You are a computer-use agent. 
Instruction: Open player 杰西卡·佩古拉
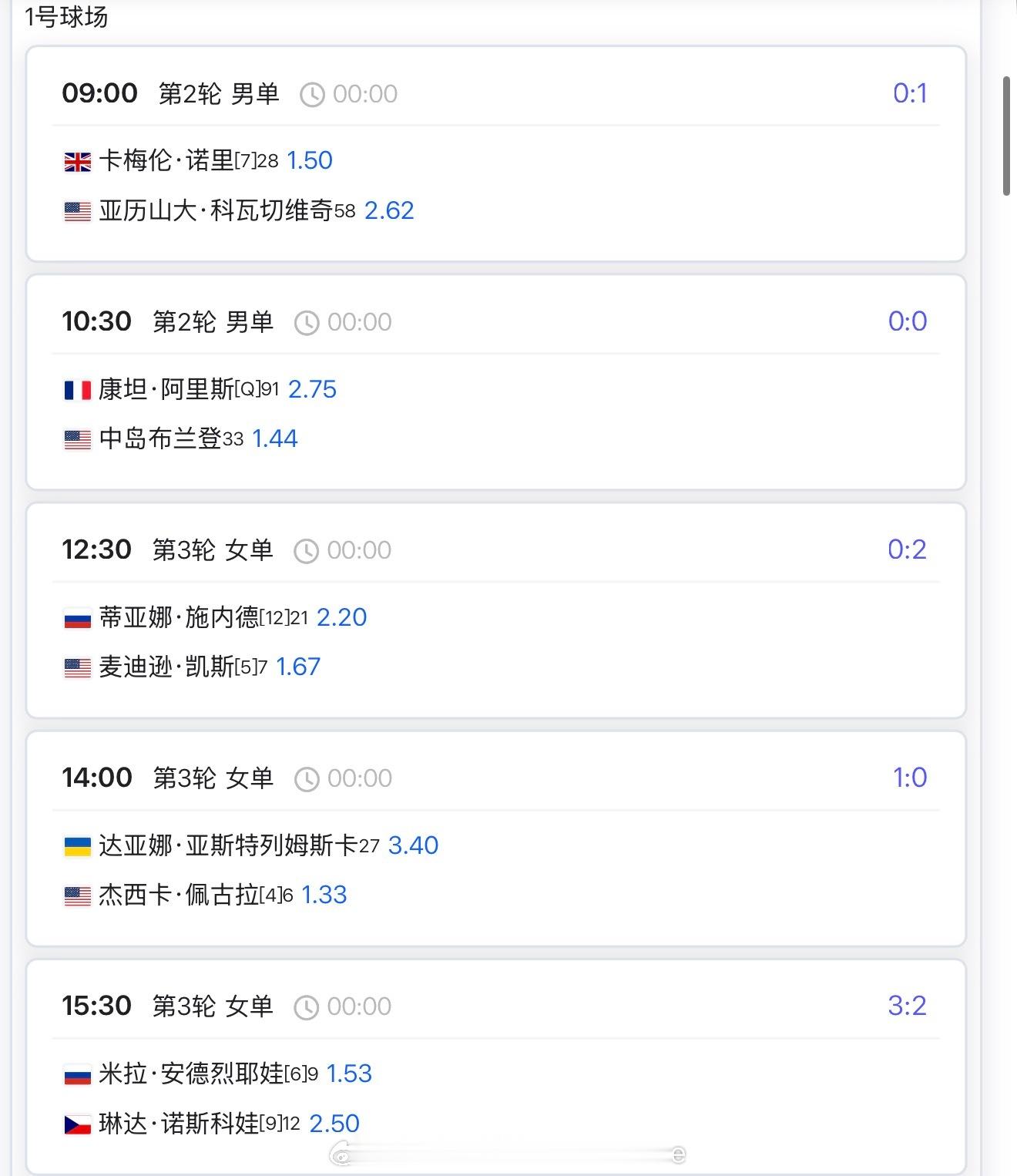(x=179, y=895)
